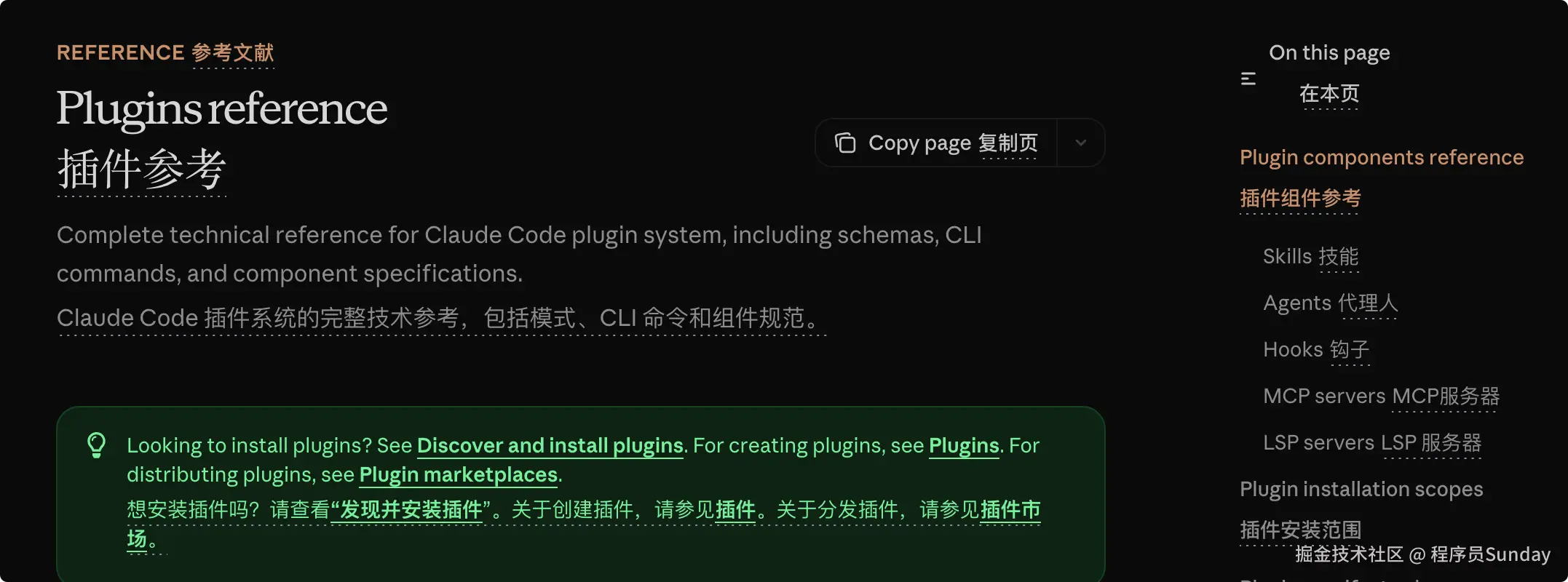Image resolution: width=1568 pixels, height=582 pixels.
Task: Click the REFERENCE 参考文献 breadcrumb label
Action: click(x=165, y=52)
